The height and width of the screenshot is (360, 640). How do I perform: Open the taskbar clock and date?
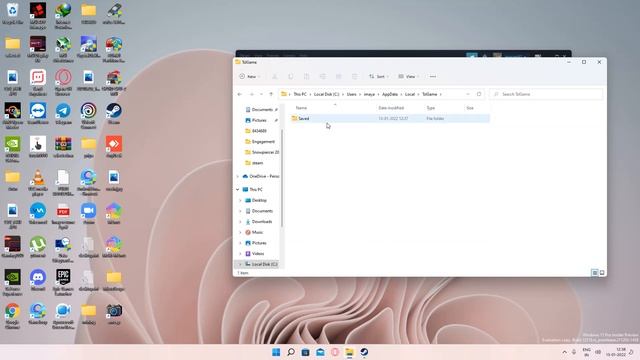coord(616,352)
